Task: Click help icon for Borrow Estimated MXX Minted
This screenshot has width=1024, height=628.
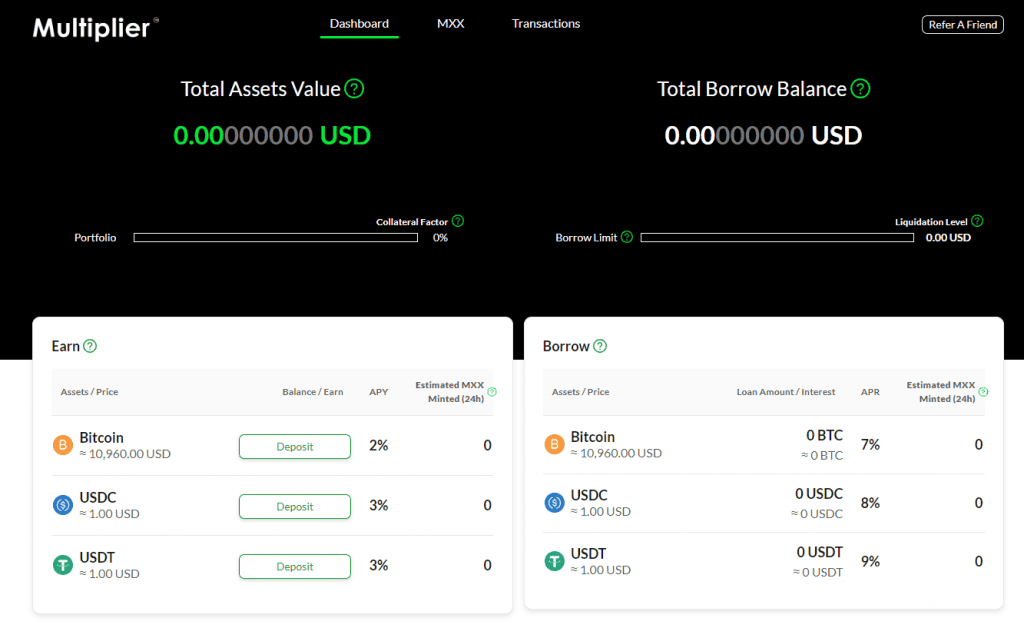Action: coord(984,392)
